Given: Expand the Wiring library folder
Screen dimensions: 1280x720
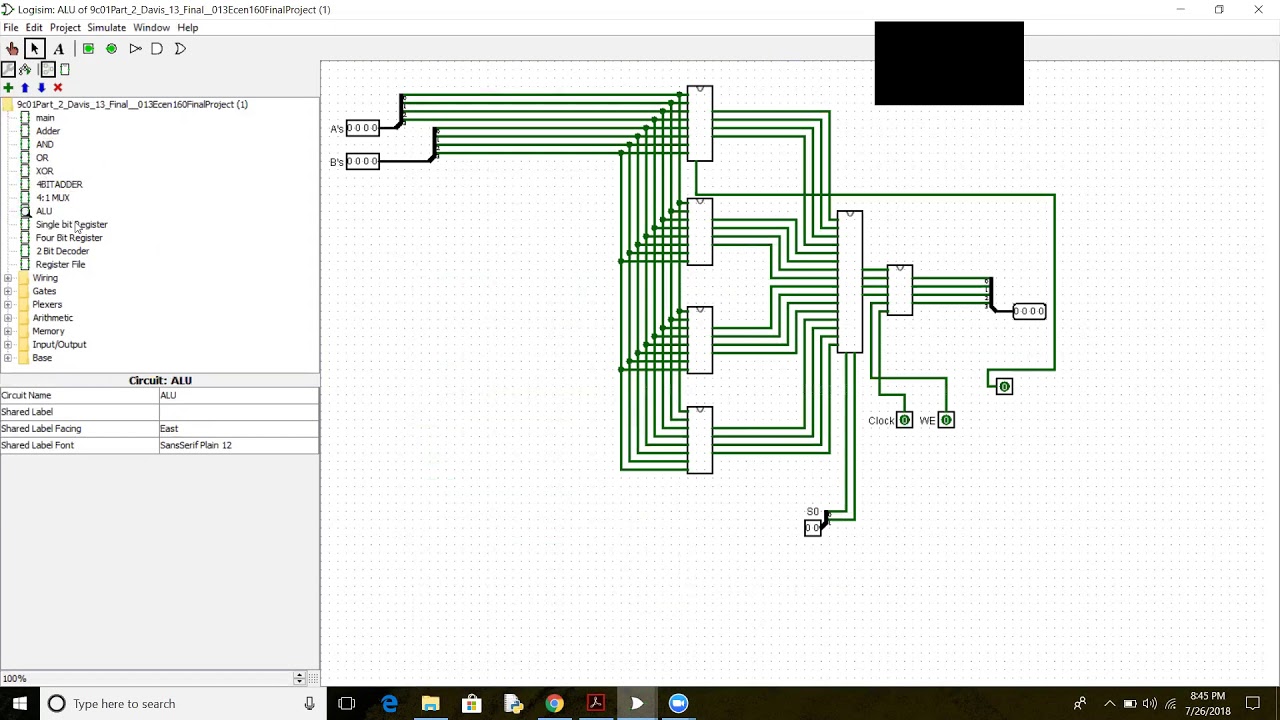Looking at the screenshot, I should pos(8,278).
